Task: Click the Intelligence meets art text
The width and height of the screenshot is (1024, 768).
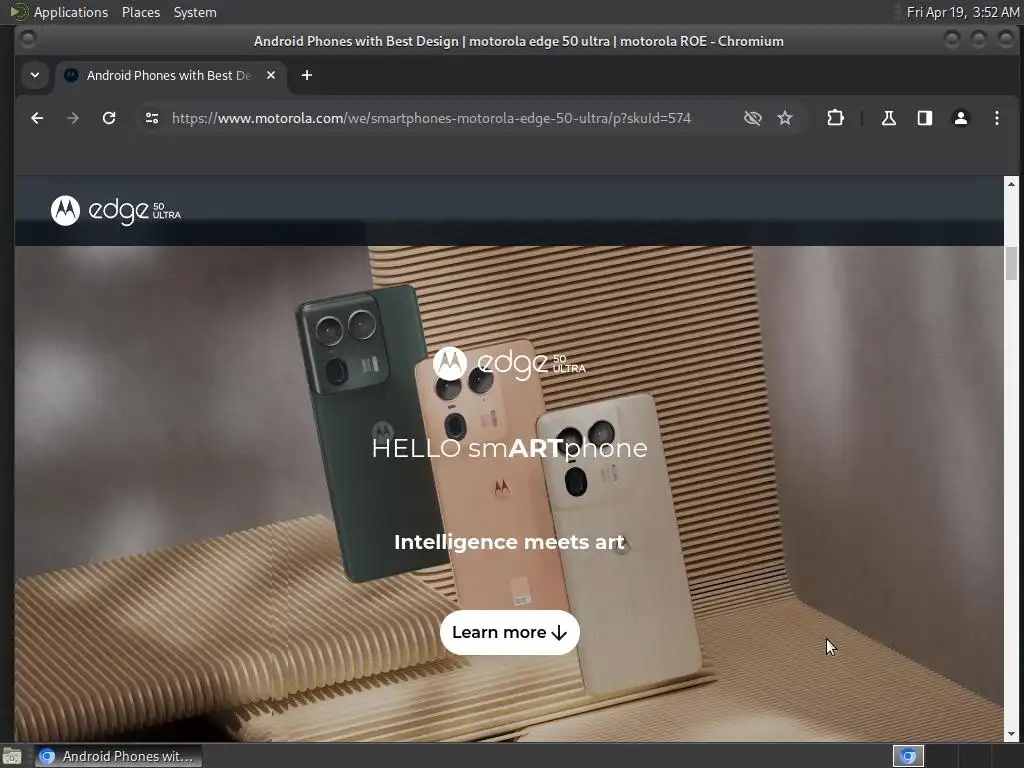Action: pos(509,542)
